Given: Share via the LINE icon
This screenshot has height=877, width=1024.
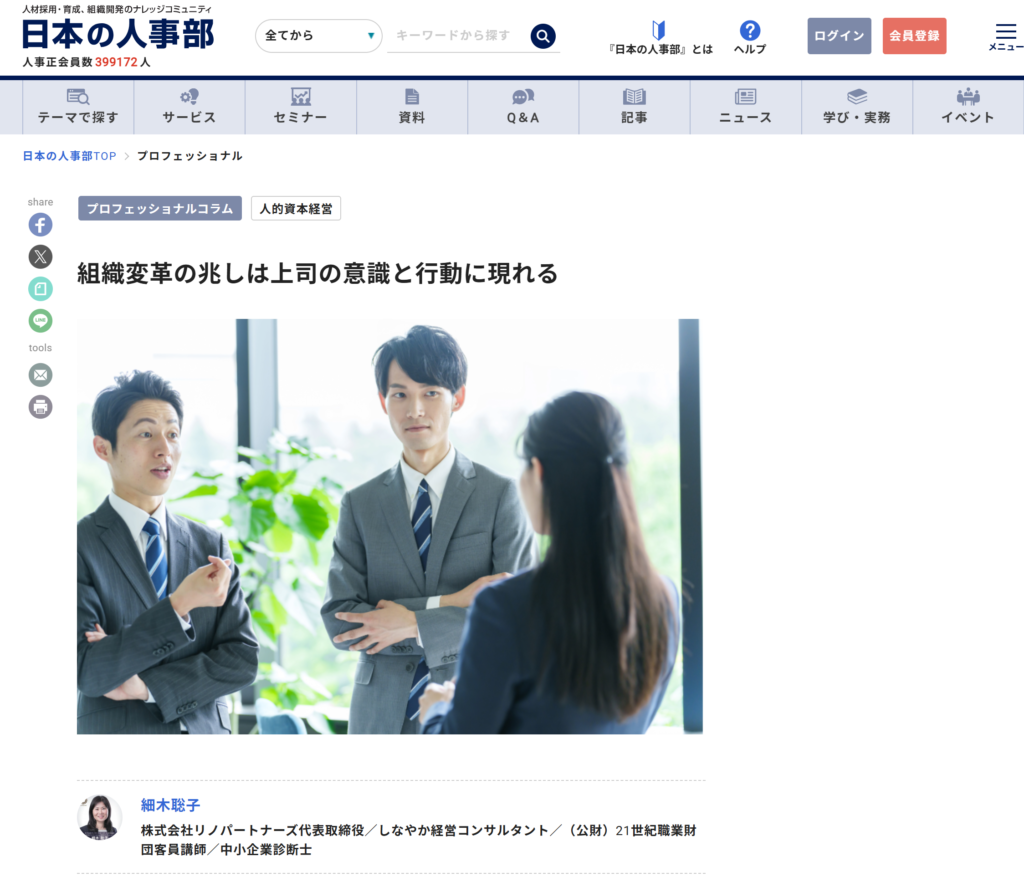Looking at the screenshot, I should 40,321.
